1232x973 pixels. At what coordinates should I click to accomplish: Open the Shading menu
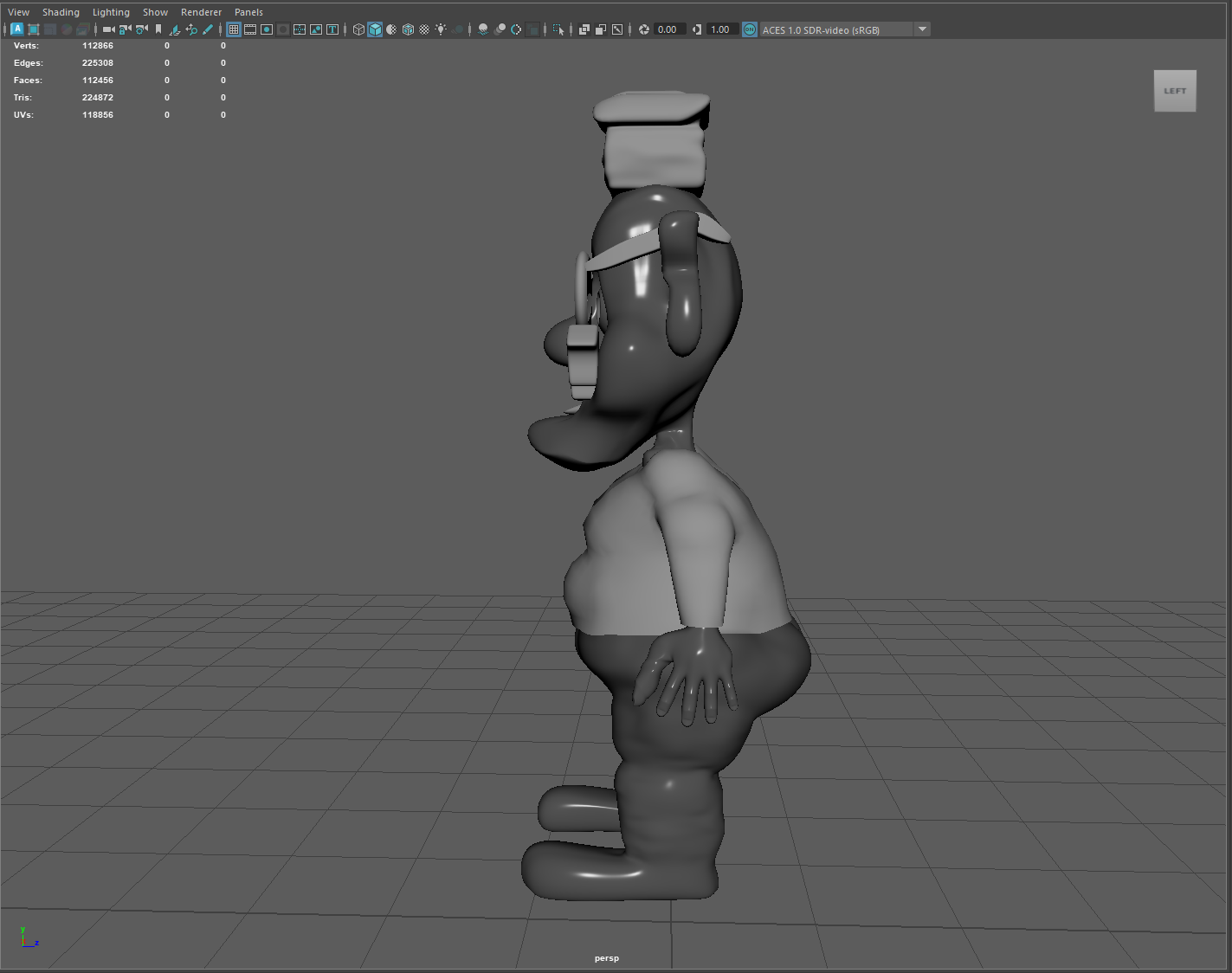pyautogui.click(x=61, y=12)
